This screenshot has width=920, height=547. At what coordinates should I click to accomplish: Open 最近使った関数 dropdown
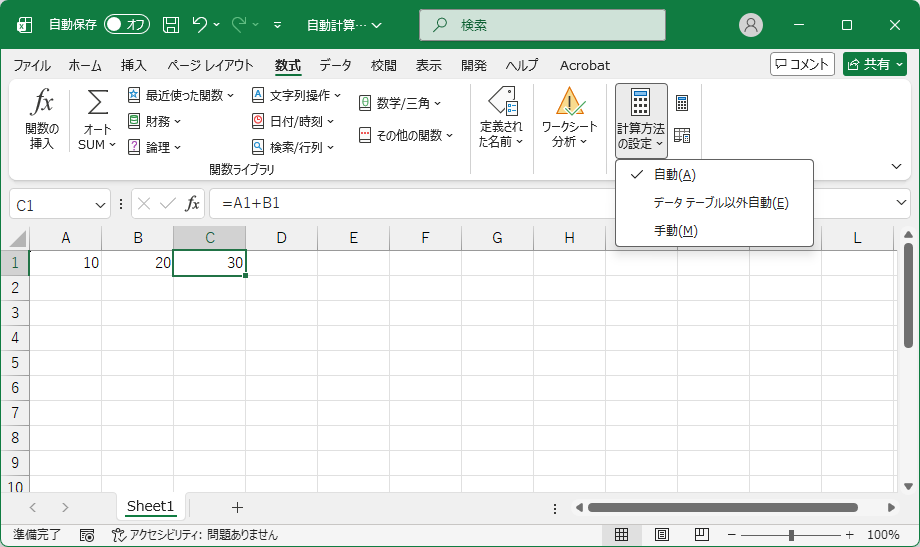point(181,95)
